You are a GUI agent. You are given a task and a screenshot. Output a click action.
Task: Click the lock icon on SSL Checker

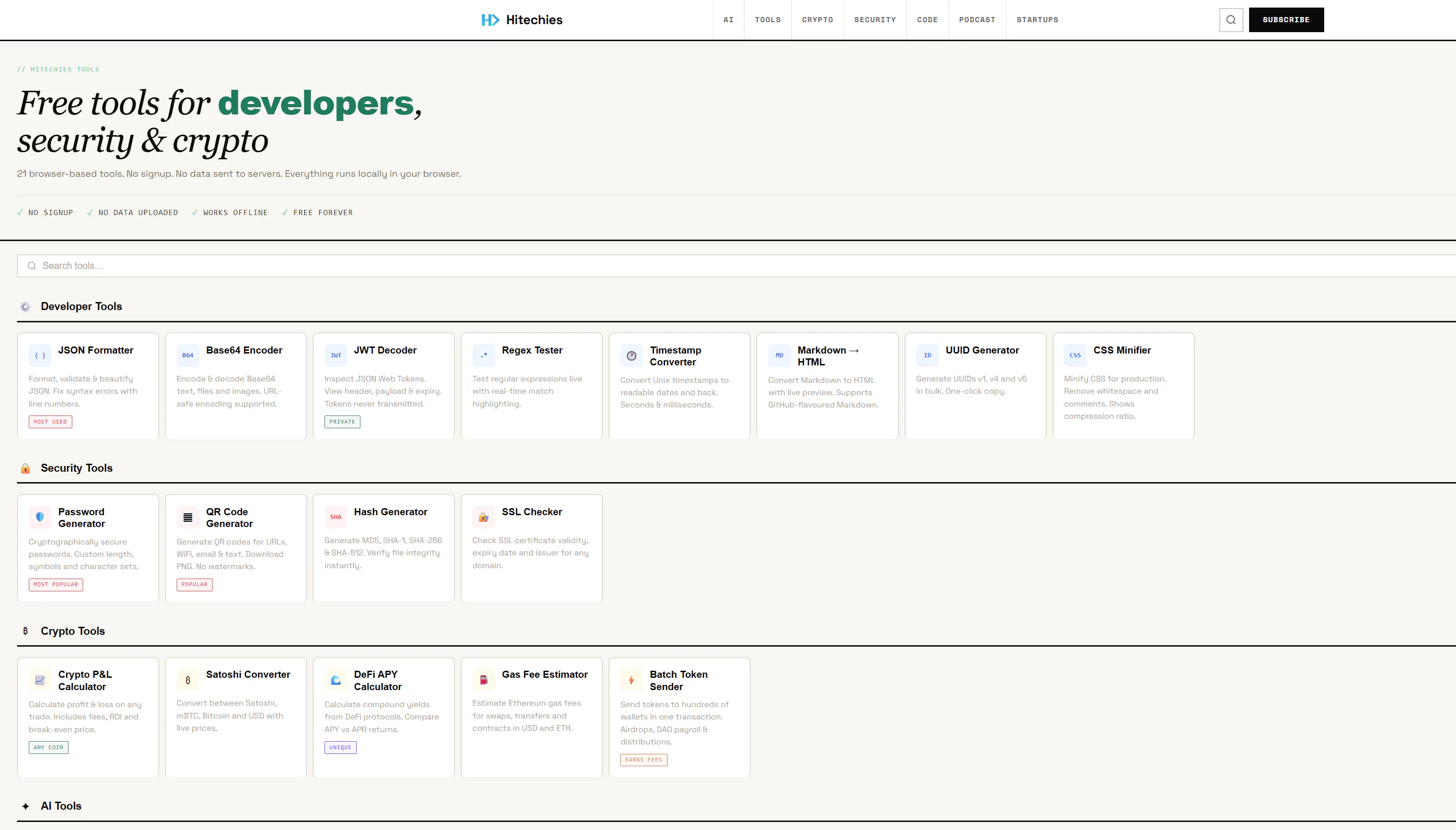(484, 517)
